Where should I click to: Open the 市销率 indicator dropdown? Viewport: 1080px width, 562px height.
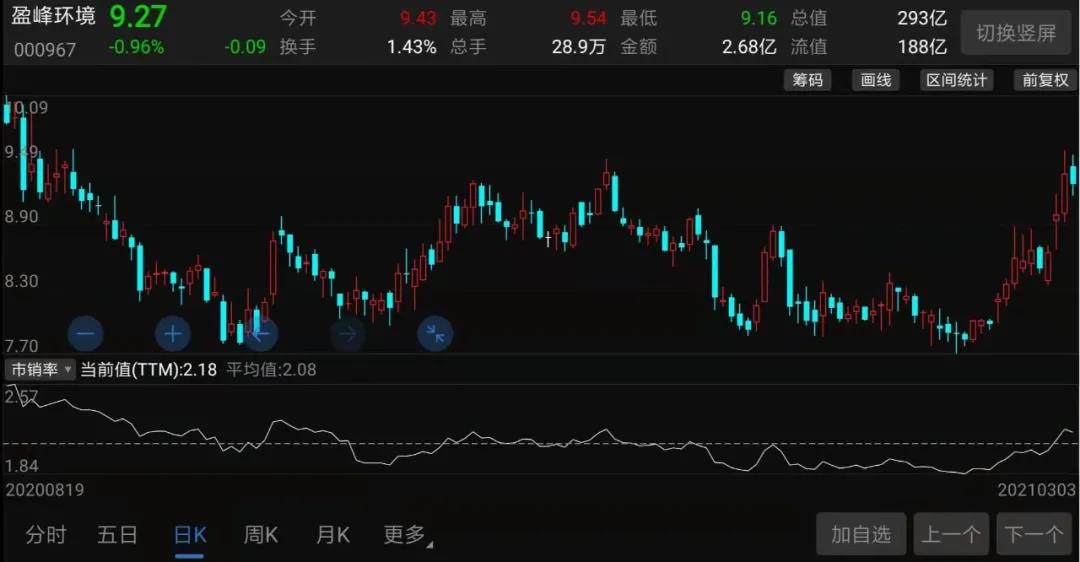(x=41, y=370)
